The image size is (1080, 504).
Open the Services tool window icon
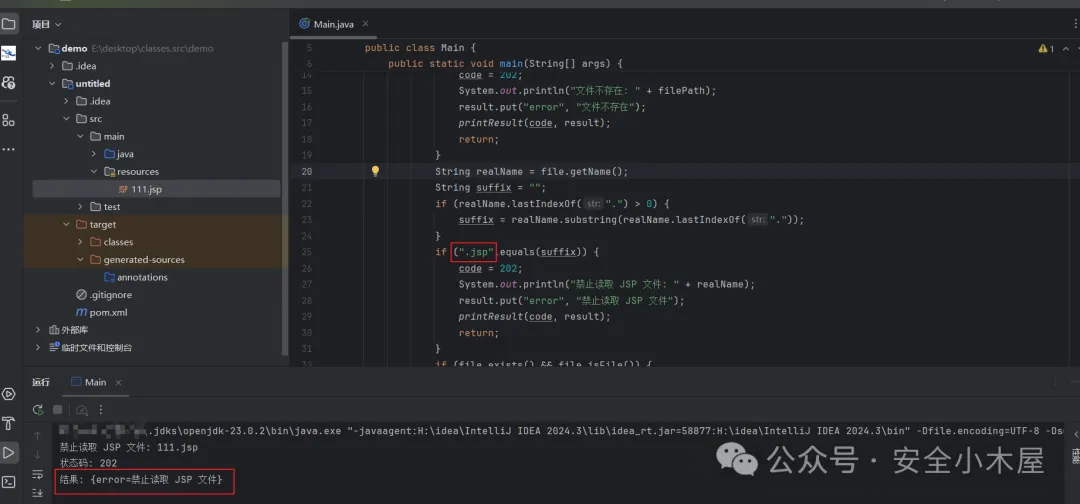(x=9, y=393)
